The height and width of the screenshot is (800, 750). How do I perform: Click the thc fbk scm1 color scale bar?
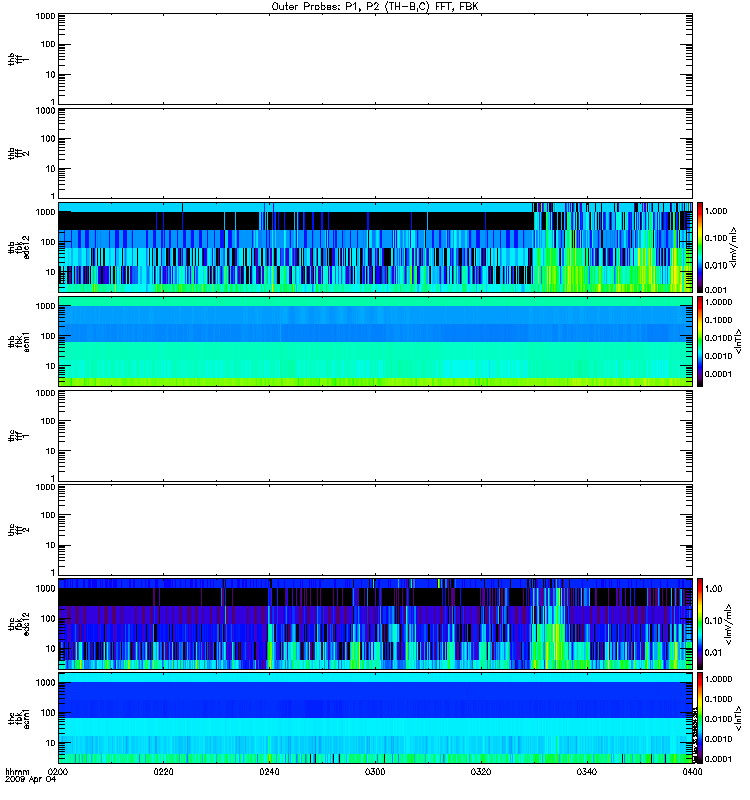click(700, 718)
